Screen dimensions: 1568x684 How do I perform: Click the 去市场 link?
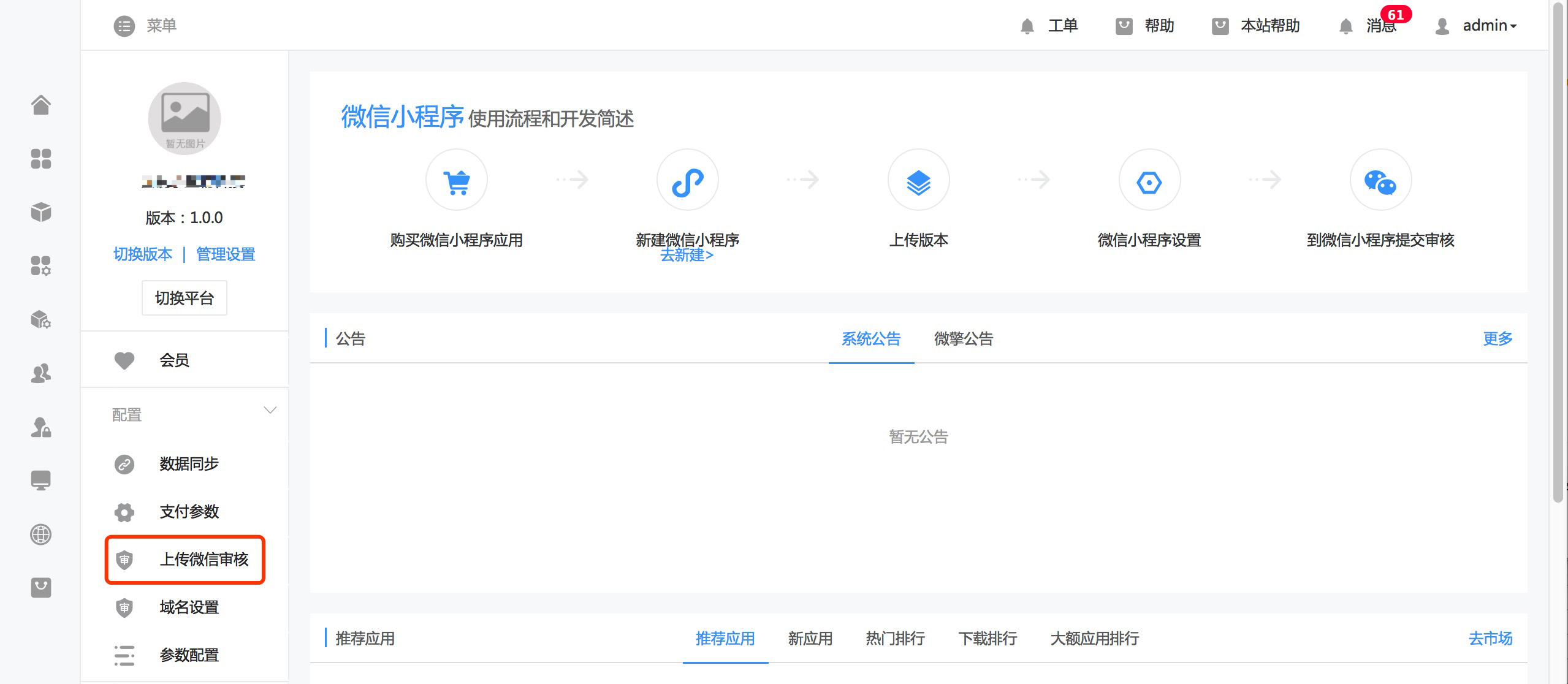pos(1490,639)
